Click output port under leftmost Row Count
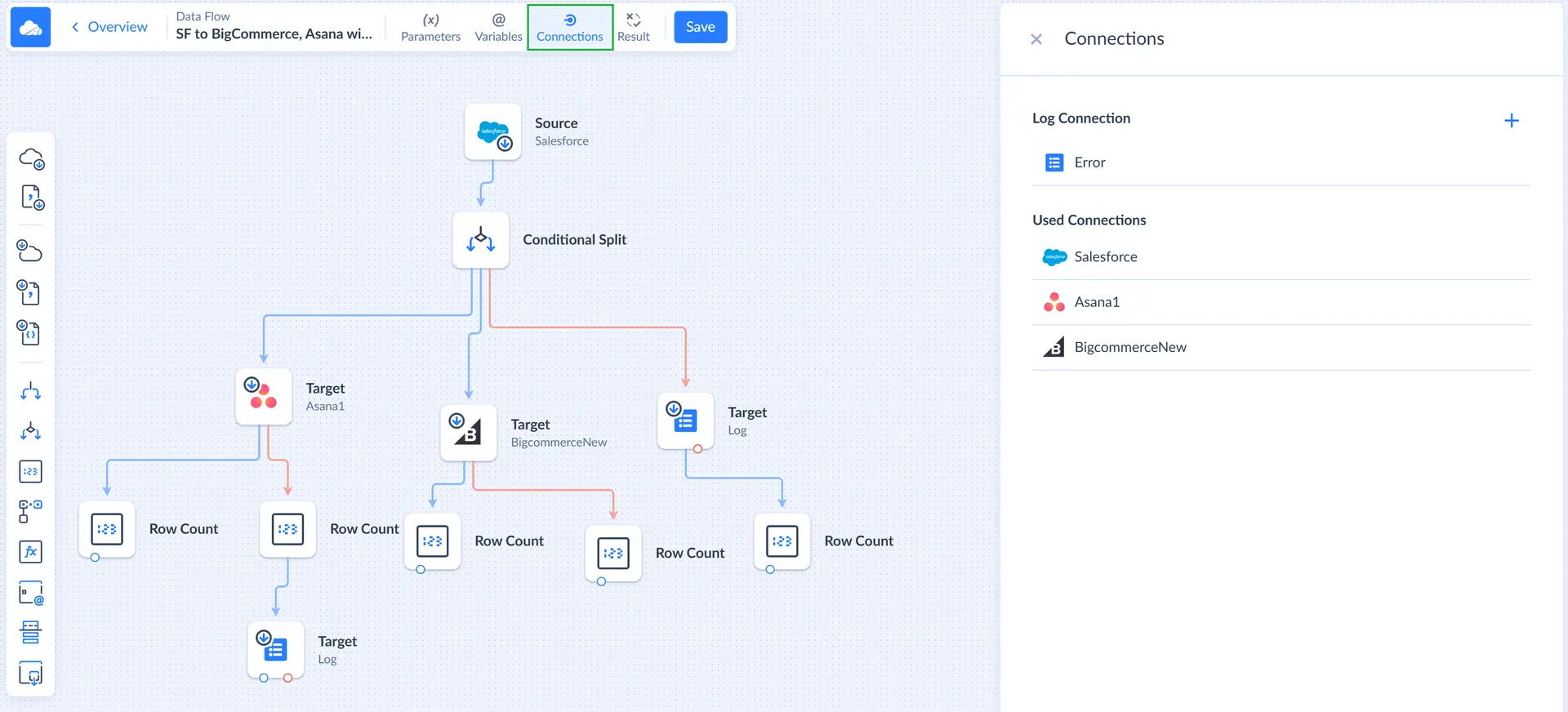Image resolution: width=1568 pixels, height=712 pixels. tap(96, 558)
